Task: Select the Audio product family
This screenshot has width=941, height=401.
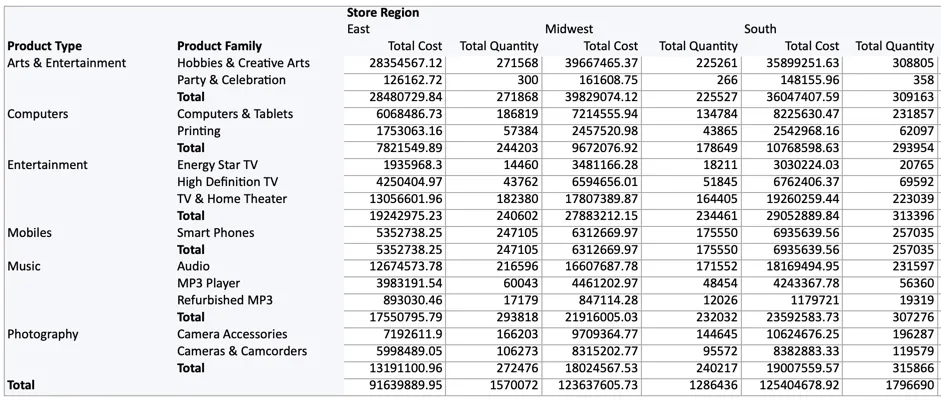Action: pyautogui.click(x=193, y=266)
